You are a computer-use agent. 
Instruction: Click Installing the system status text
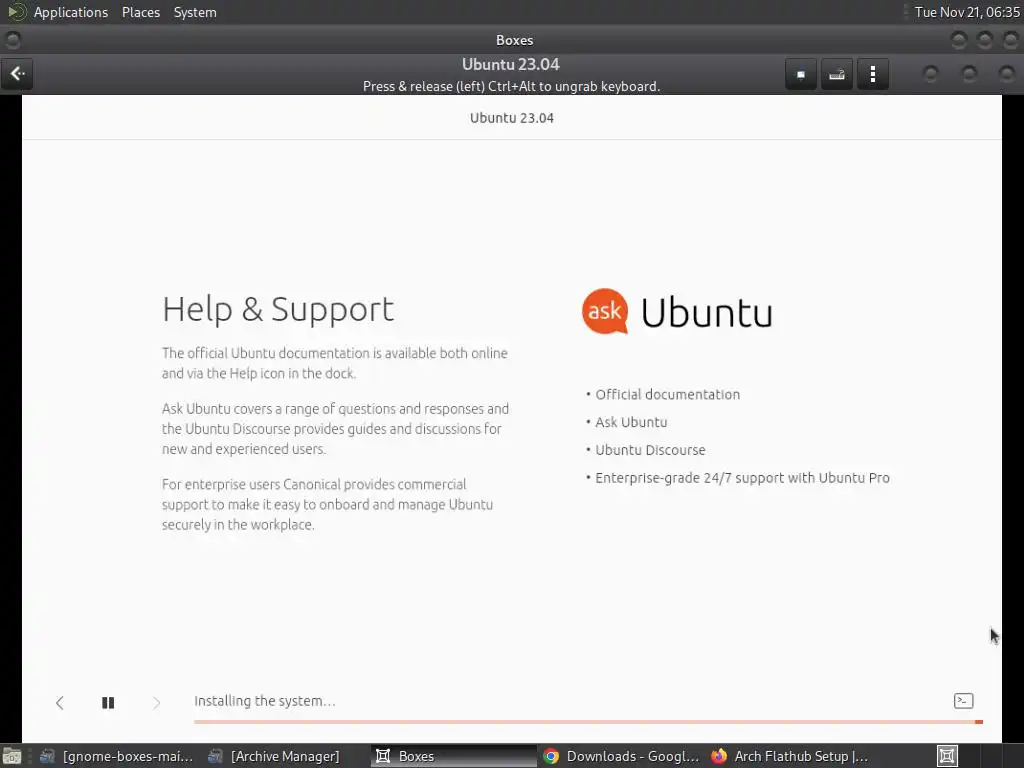click(x=264, y=701)
